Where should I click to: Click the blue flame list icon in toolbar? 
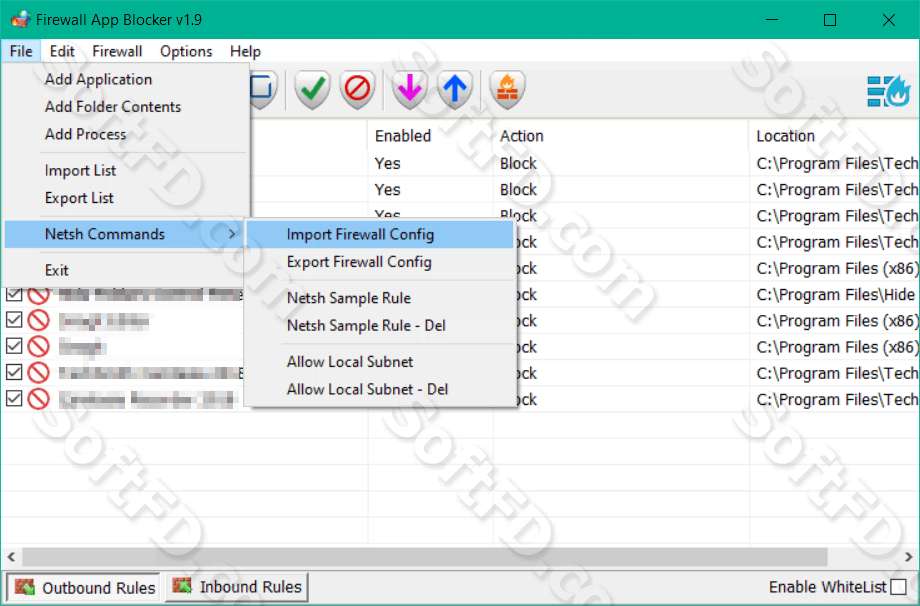[x=889, y=91]
